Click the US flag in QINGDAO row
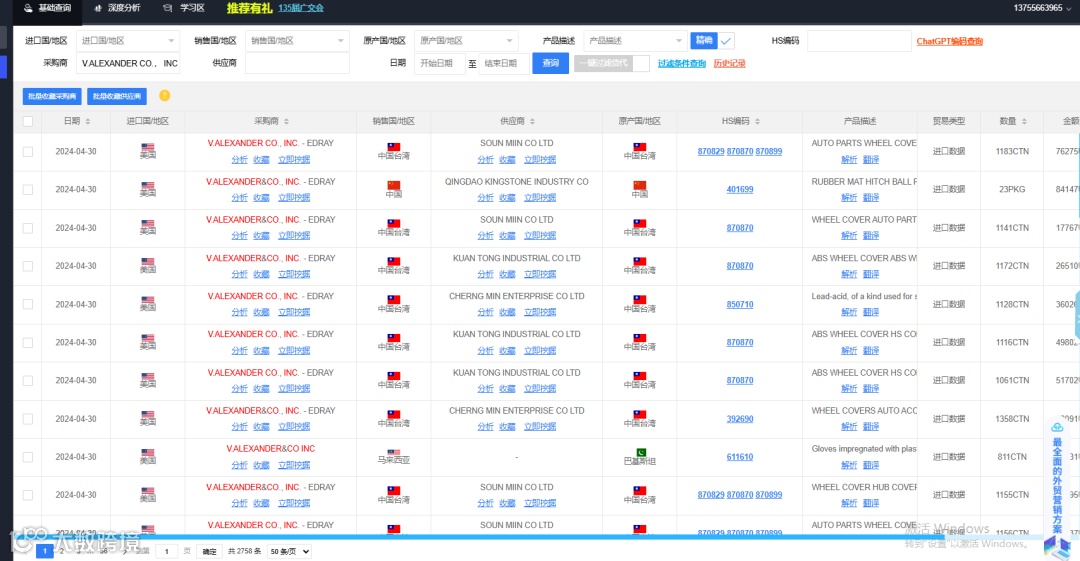 tap(147, 185)
